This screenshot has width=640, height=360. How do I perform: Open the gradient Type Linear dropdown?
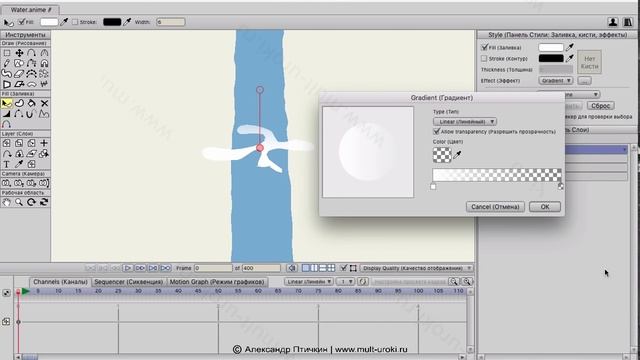[x=465, y=122]
